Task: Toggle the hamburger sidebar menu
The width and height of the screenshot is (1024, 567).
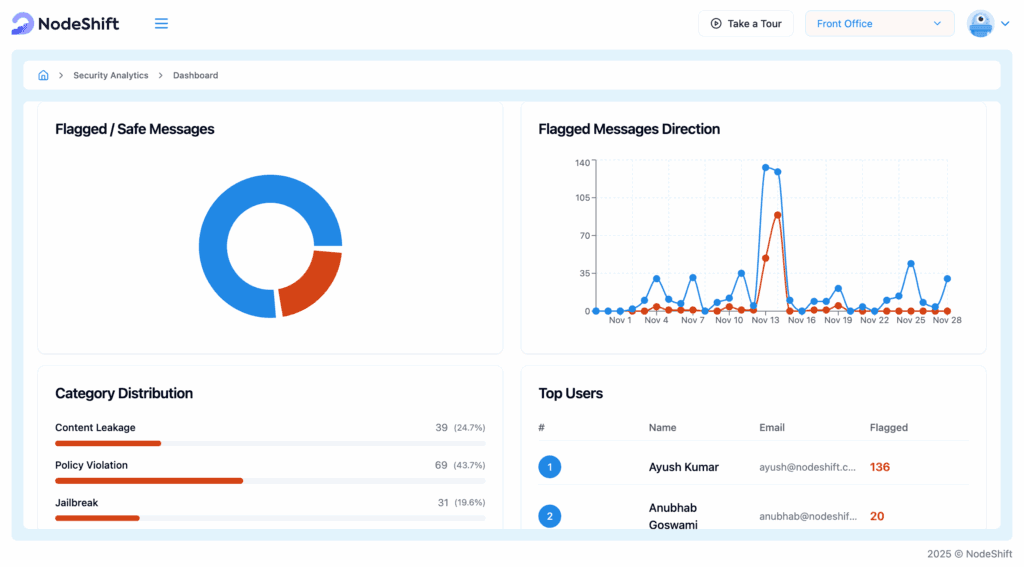Action: point(161,24)
